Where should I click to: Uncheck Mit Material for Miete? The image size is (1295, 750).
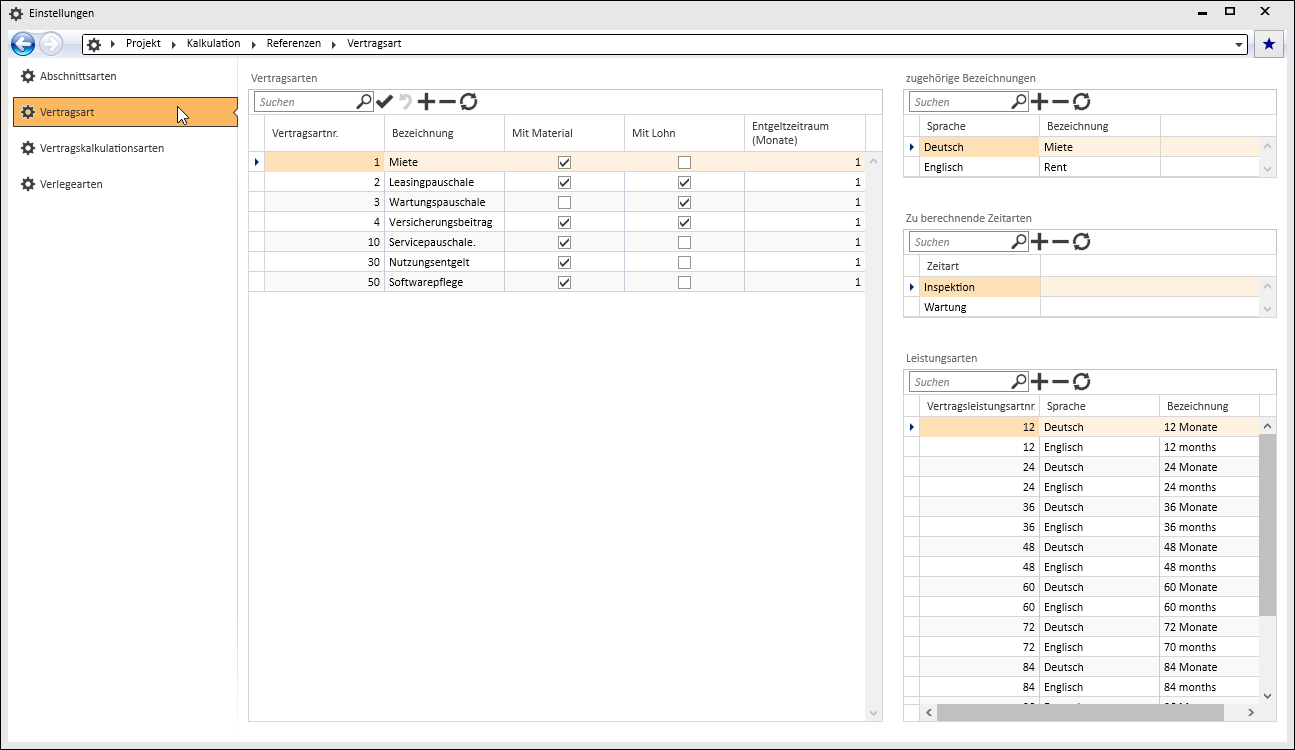tap(564, 162)
